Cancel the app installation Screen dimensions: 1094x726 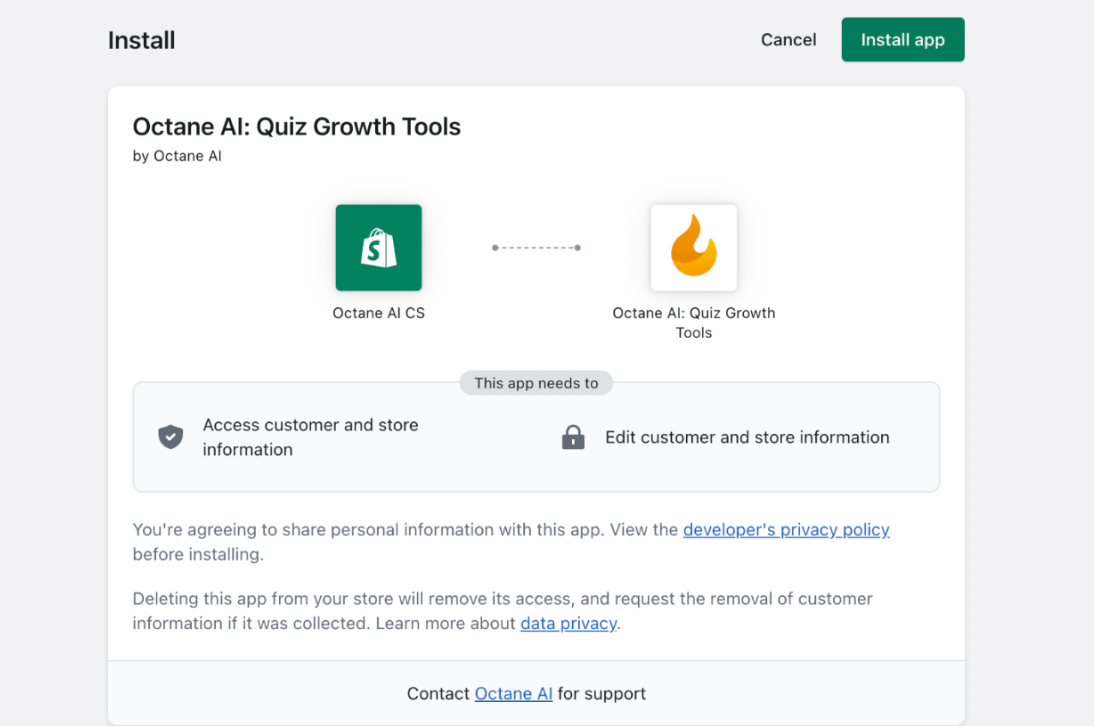(788, 40)
